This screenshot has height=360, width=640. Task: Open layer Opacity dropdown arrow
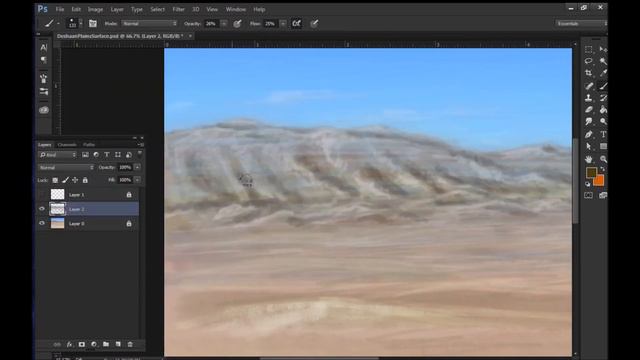[138, 167]
